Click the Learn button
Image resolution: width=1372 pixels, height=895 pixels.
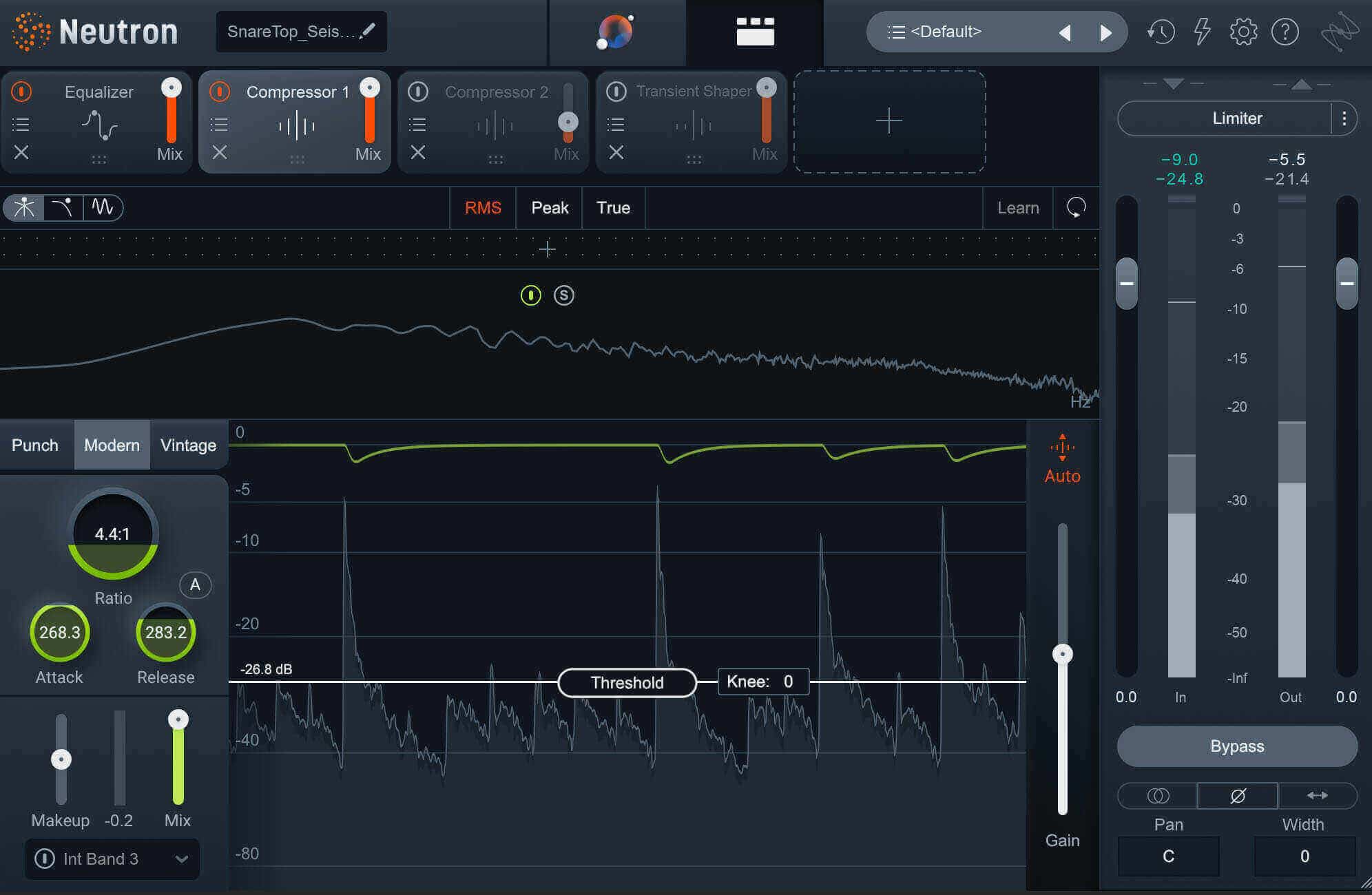coord(1018,207)
